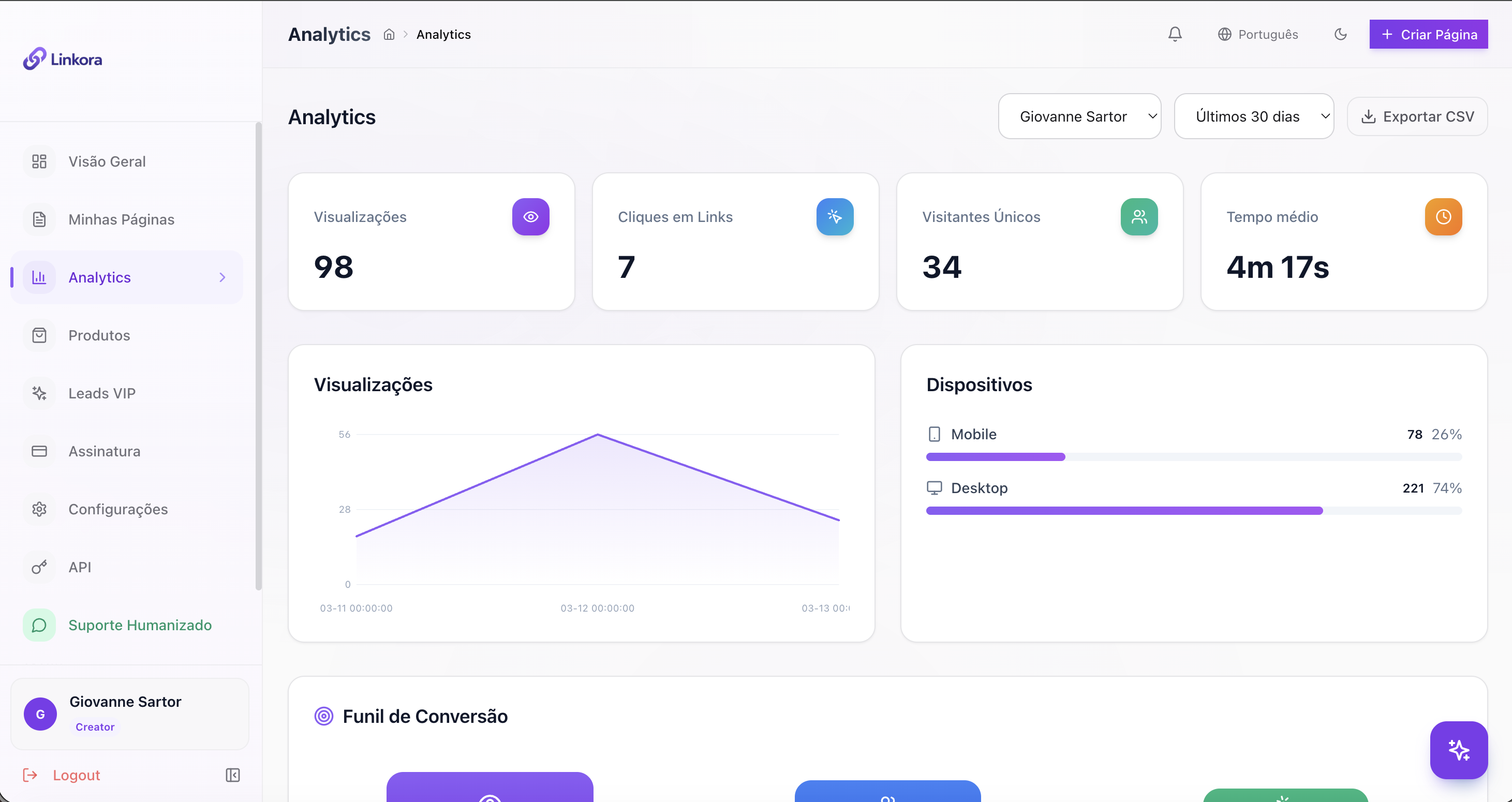The image size is (1512, 802).
Task: Click the Tempo médio clock icon
Action: click(x=1443, y=217)
